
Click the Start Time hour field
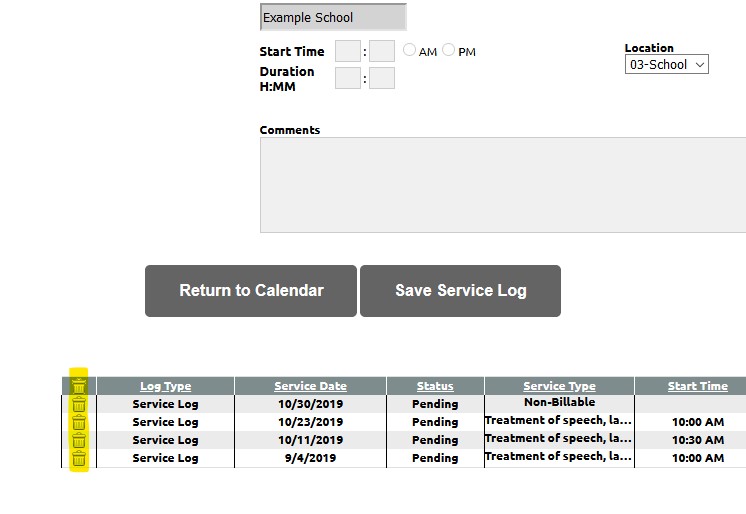(x=348, y=51)
